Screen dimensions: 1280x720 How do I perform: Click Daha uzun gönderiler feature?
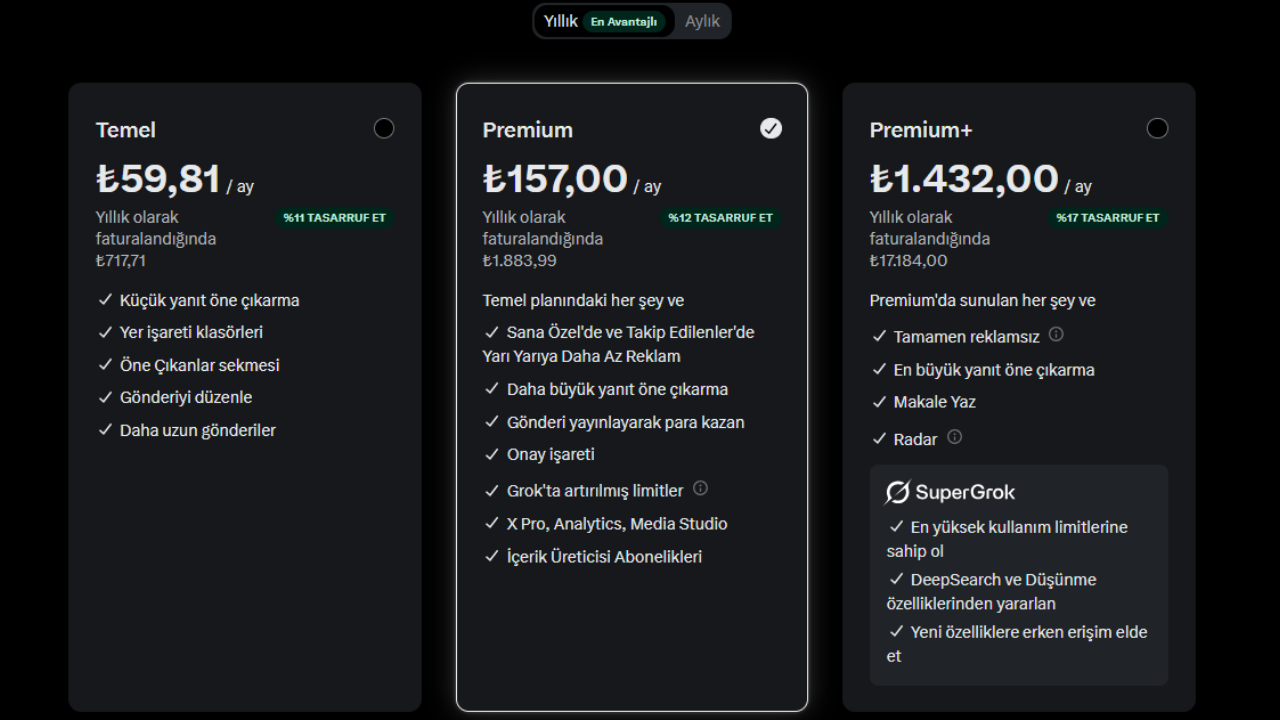click(x=198, y=430)
